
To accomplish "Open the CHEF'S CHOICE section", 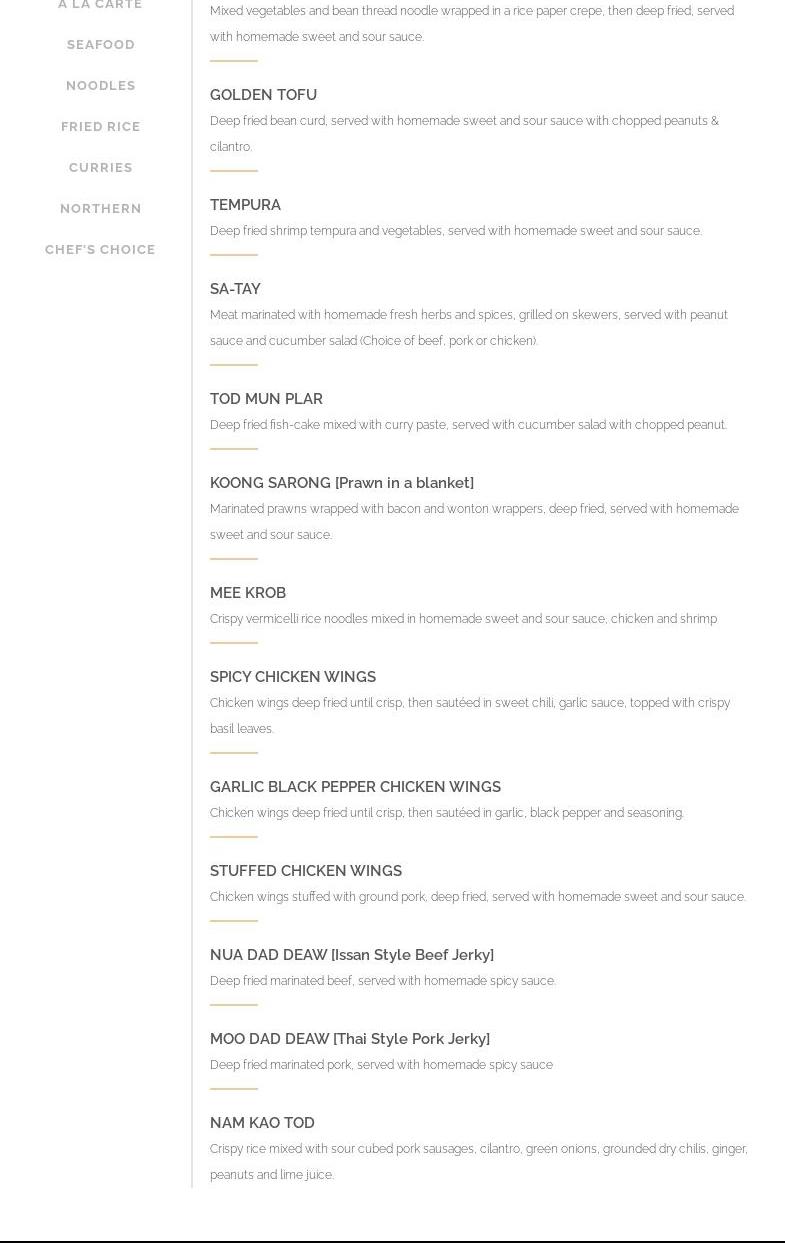I will (x=100, y=250).
